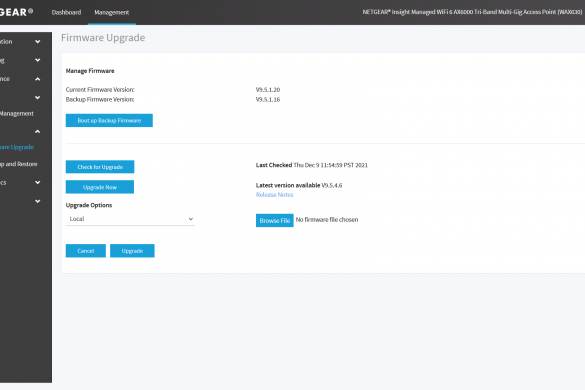Expand the chevron just above the Management entry
The width and height of the screenshot is (585, 390).
click(x=37, y=98)
